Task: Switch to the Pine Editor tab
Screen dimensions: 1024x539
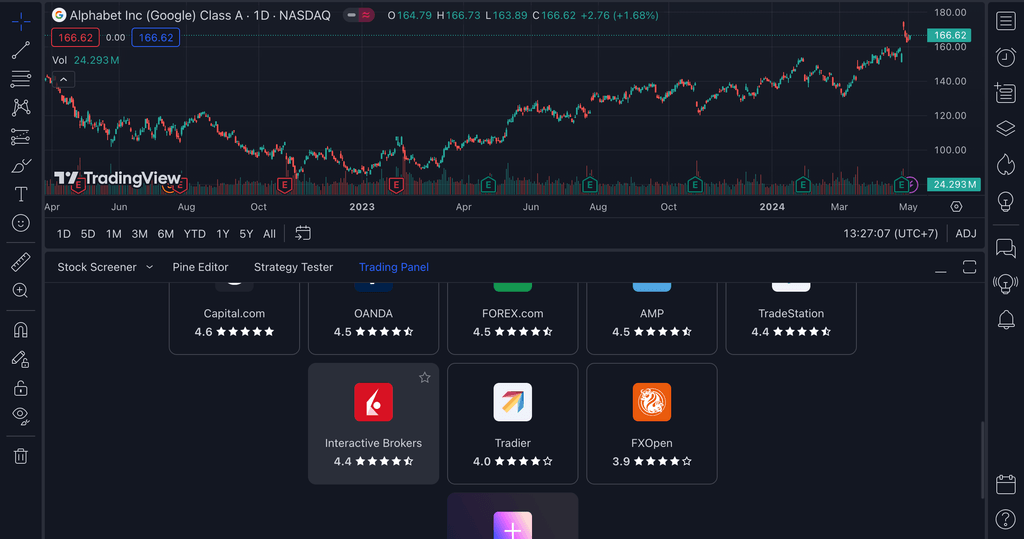Action: 200,267
